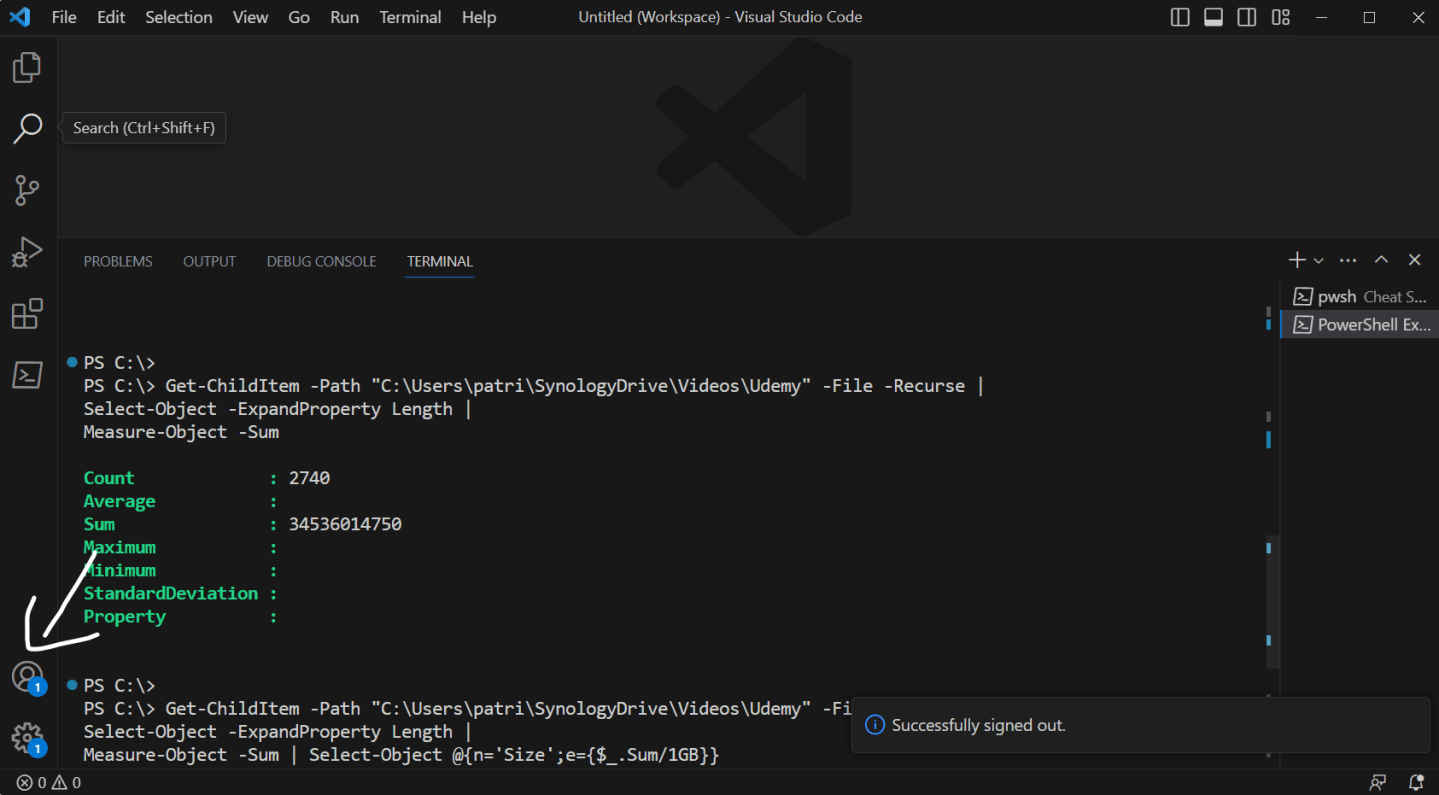The width and height of the screenshot is (1439, 795).
Task: Open the Source Control view
Action: click(26, 190)
